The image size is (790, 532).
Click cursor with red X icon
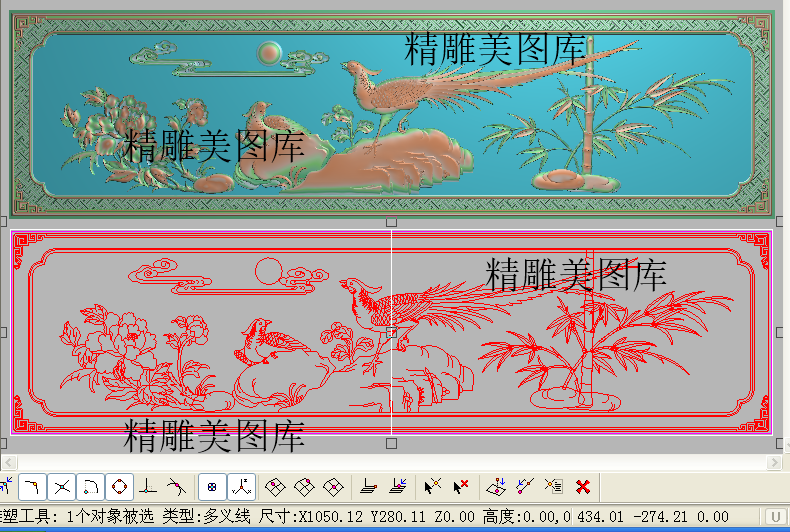click(x=460, y=487)
